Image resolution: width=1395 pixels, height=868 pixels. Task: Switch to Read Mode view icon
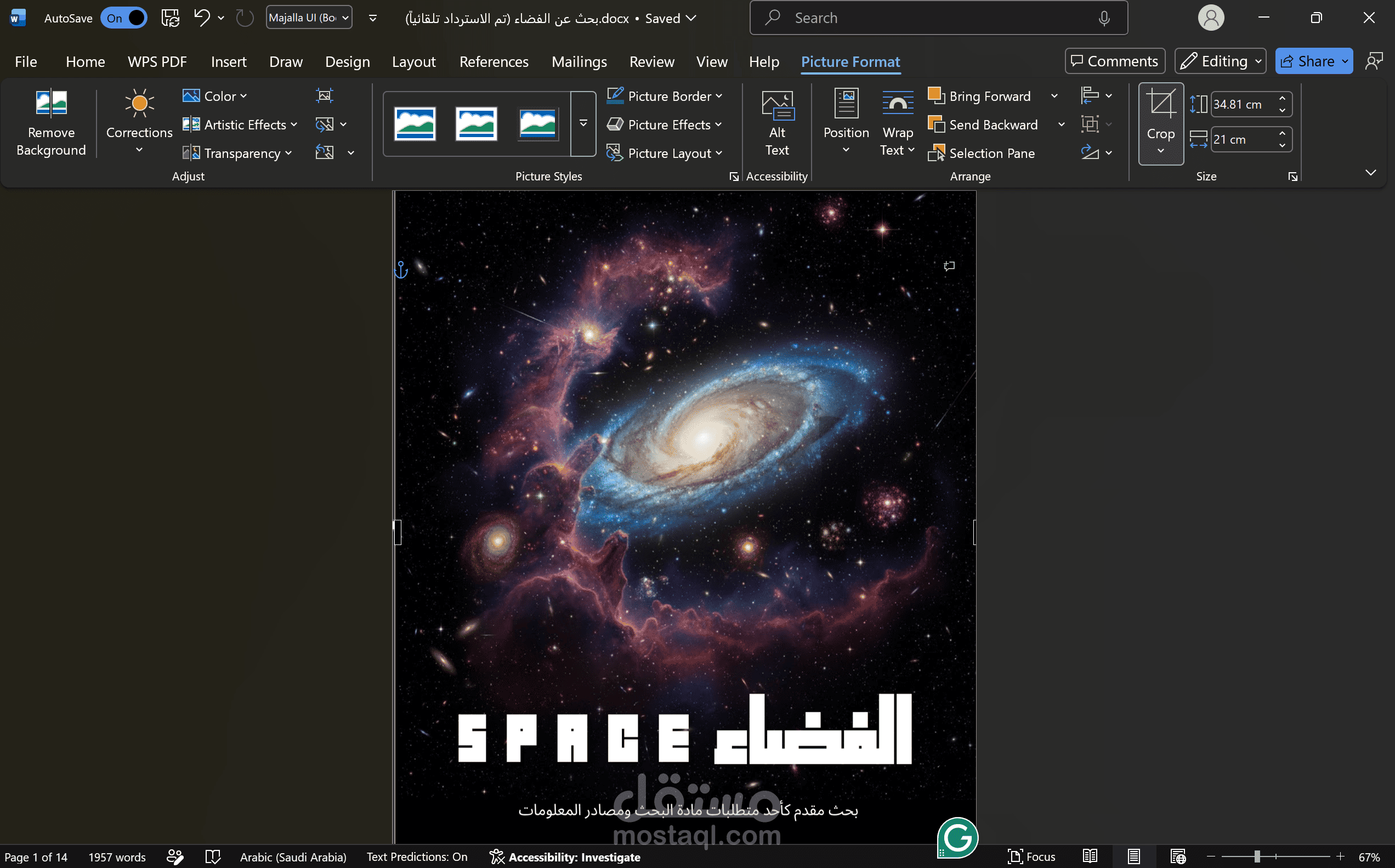click(1090, 856)
